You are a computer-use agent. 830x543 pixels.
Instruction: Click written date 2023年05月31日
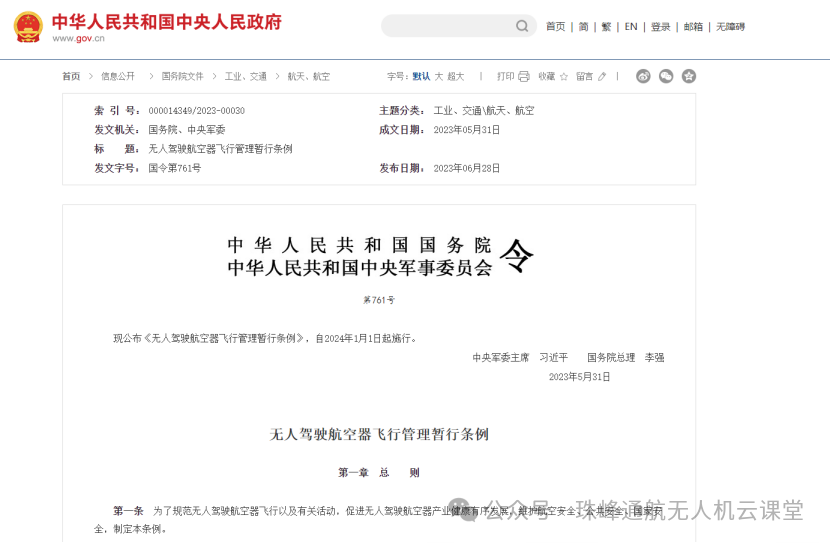point(467,130)
